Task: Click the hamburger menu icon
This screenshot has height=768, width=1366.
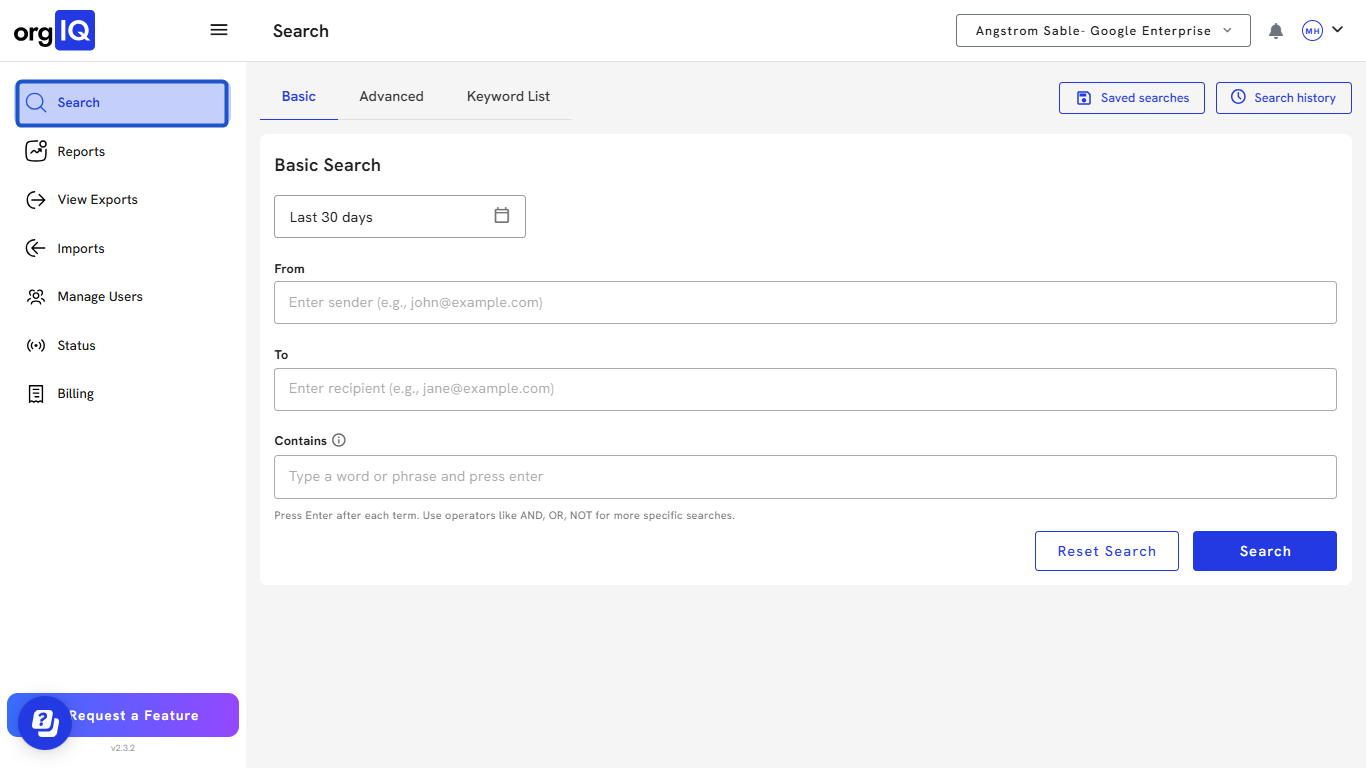Action: (219, 30)
